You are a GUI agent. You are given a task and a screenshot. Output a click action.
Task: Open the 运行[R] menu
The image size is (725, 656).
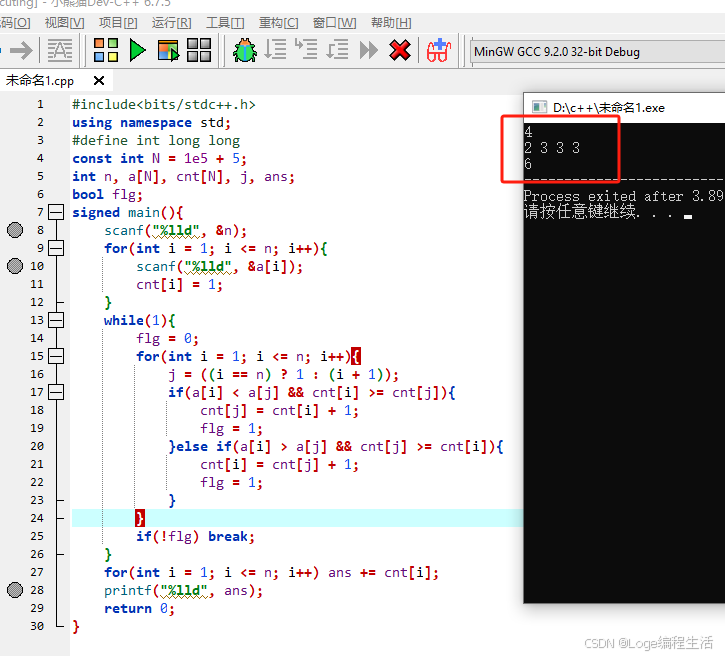click(x=172, y=23)
